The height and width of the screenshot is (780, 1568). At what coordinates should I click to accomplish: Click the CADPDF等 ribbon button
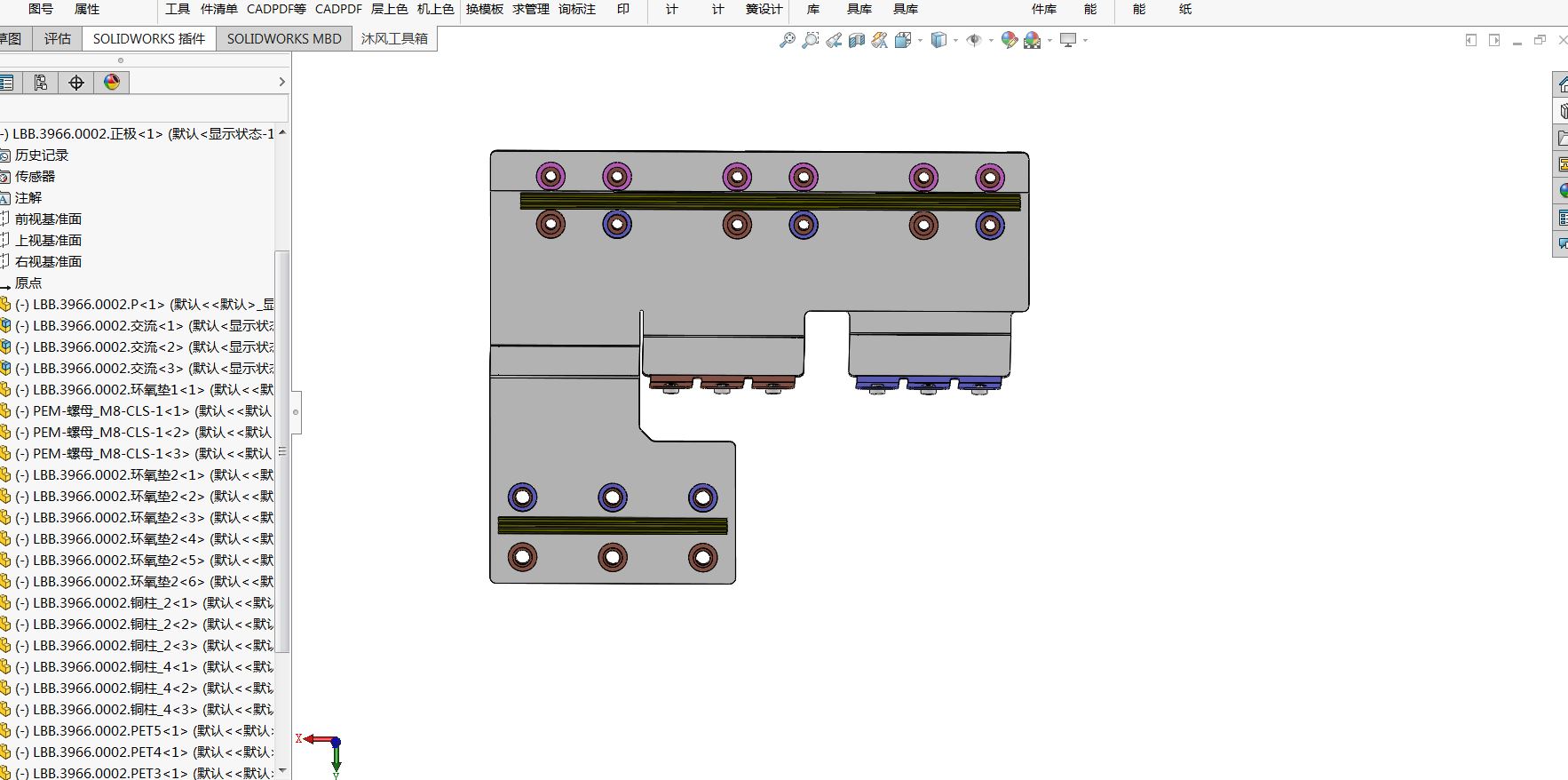(276, 9)
